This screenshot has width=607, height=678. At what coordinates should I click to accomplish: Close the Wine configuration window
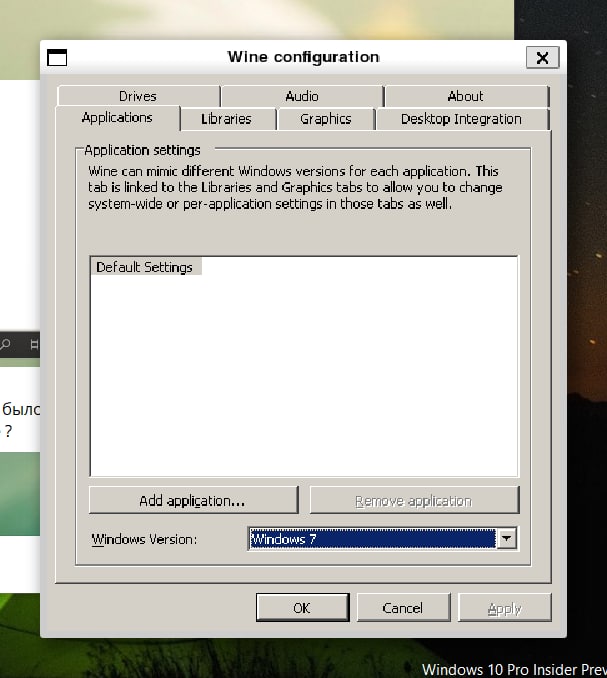[543, 58]
